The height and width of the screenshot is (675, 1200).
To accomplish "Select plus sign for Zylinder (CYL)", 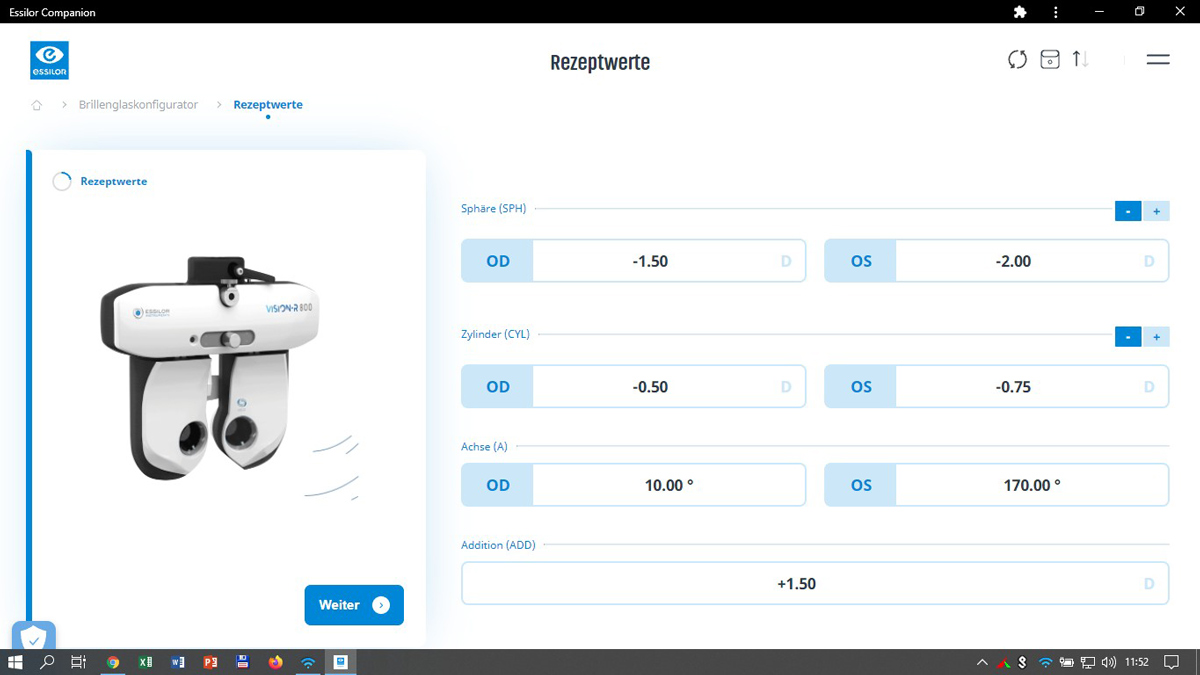I will click(x=1156, y=337).
